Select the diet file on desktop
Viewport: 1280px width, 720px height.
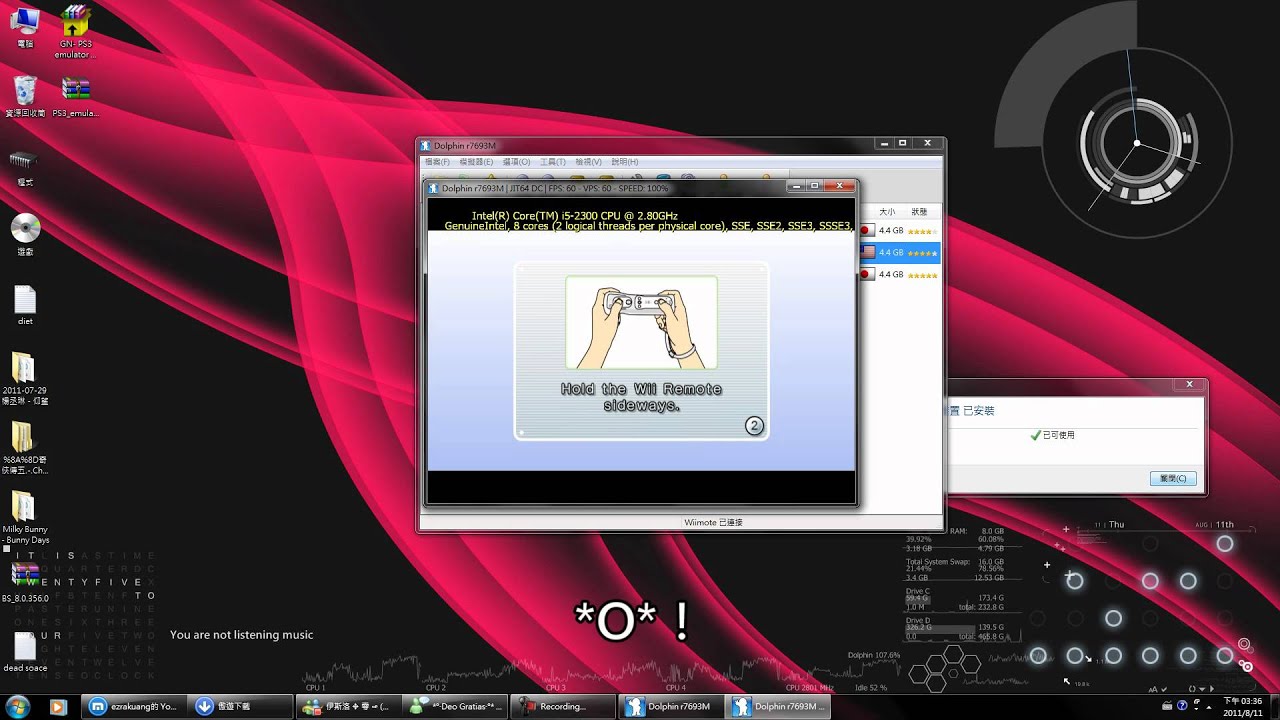coord(25,304)
